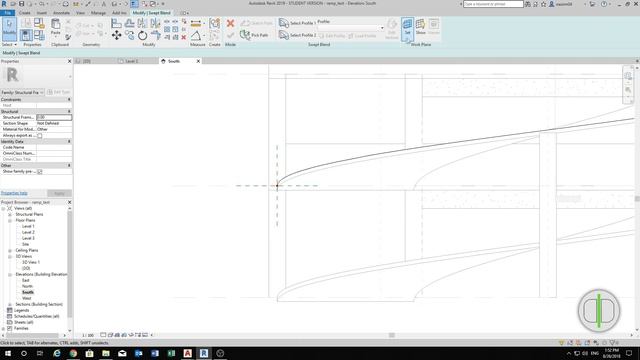Toggle Show family pre-cut checkbox
The image size is (640, 360).
click(x=40, y=172)
